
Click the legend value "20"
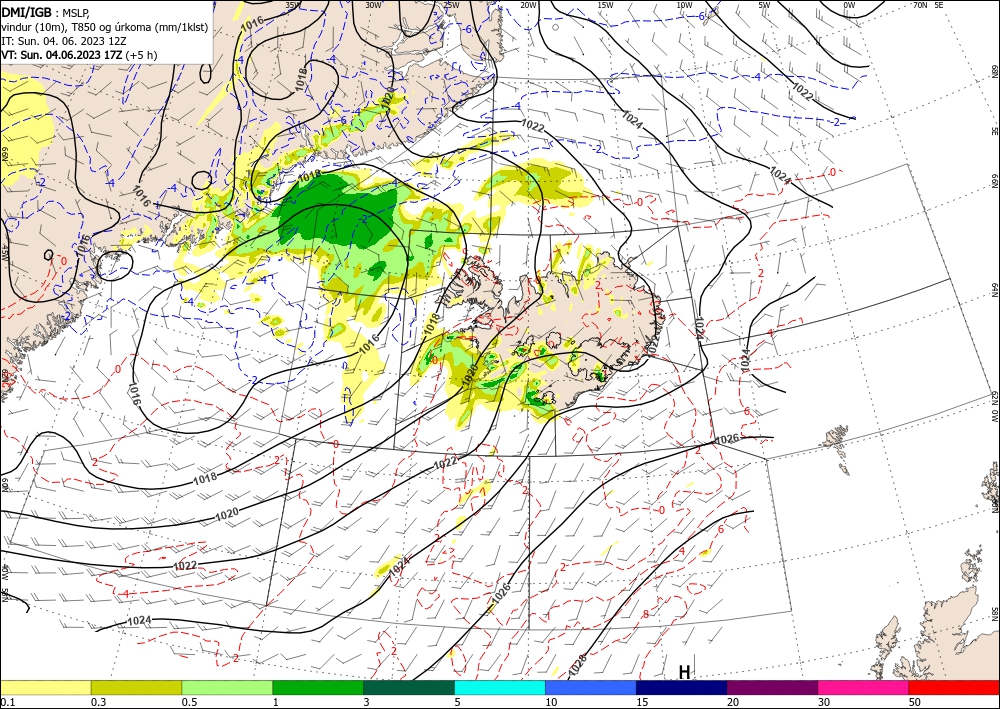click(733, 702)
